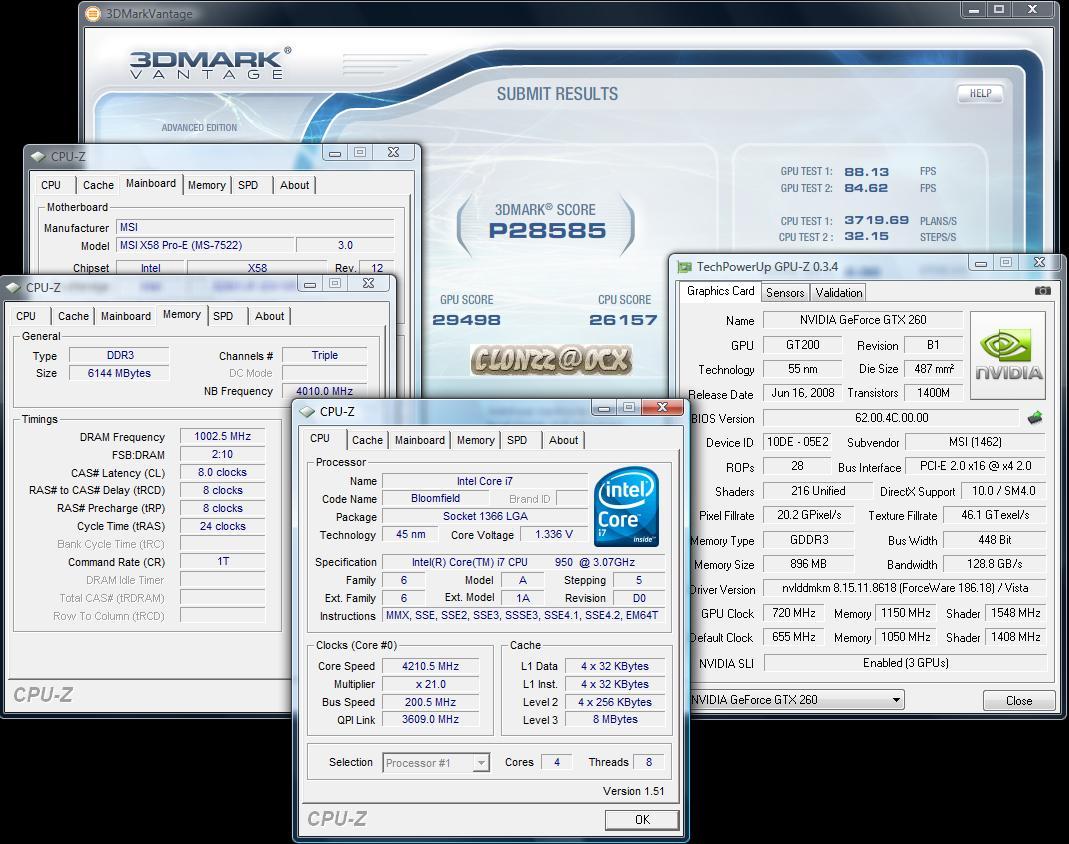The image size is (1069, 844).
Task: Click the P28585 3DMark score
Action: pyautogui.click(x=547, y=230)
